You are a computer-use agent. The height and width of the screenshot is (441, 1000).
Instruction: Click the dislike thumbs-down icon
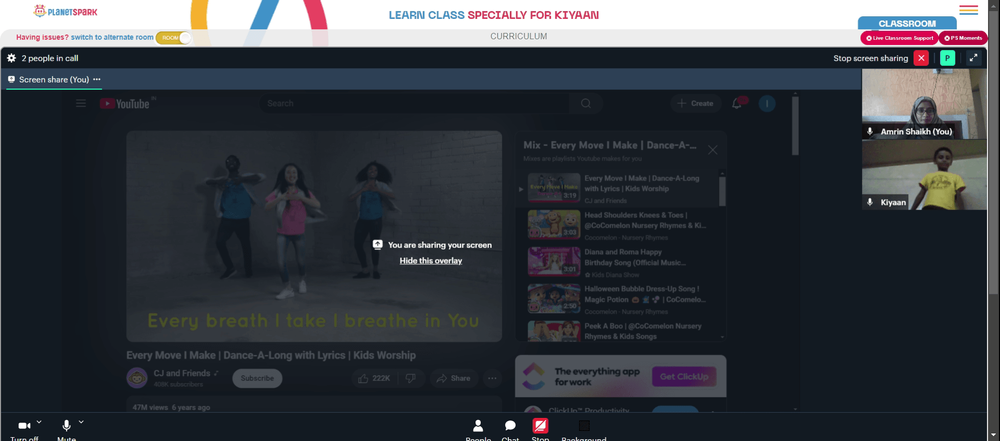point(411,378)
